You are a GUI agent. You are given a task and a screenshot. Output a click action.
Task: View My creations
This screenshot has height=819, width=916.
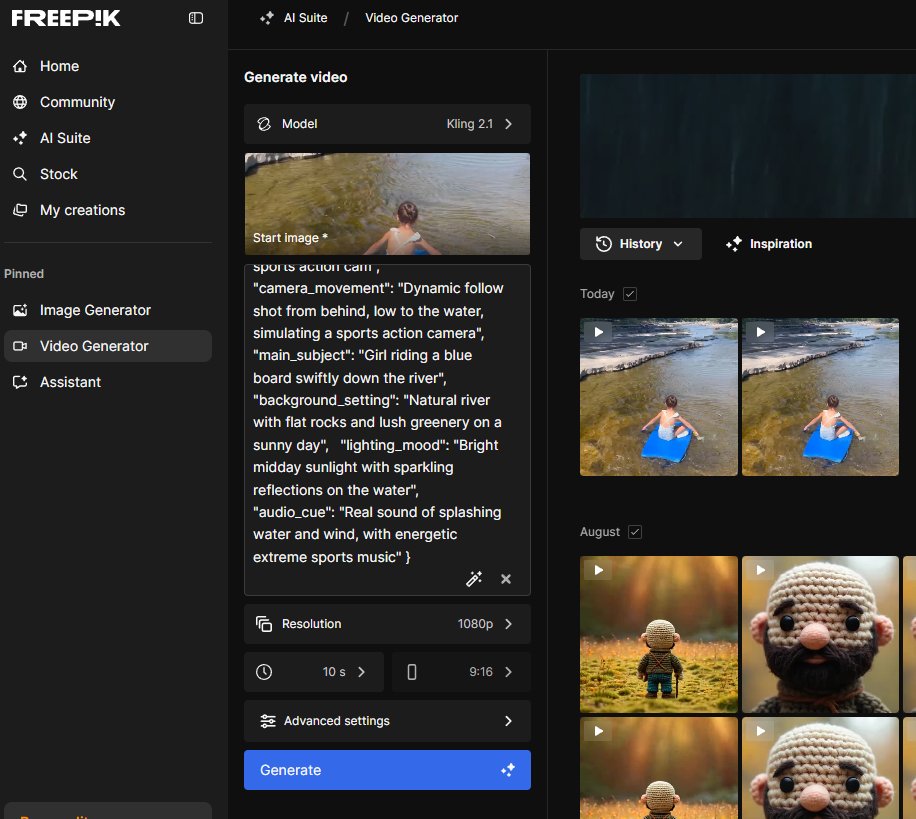(x=107, y=210)
